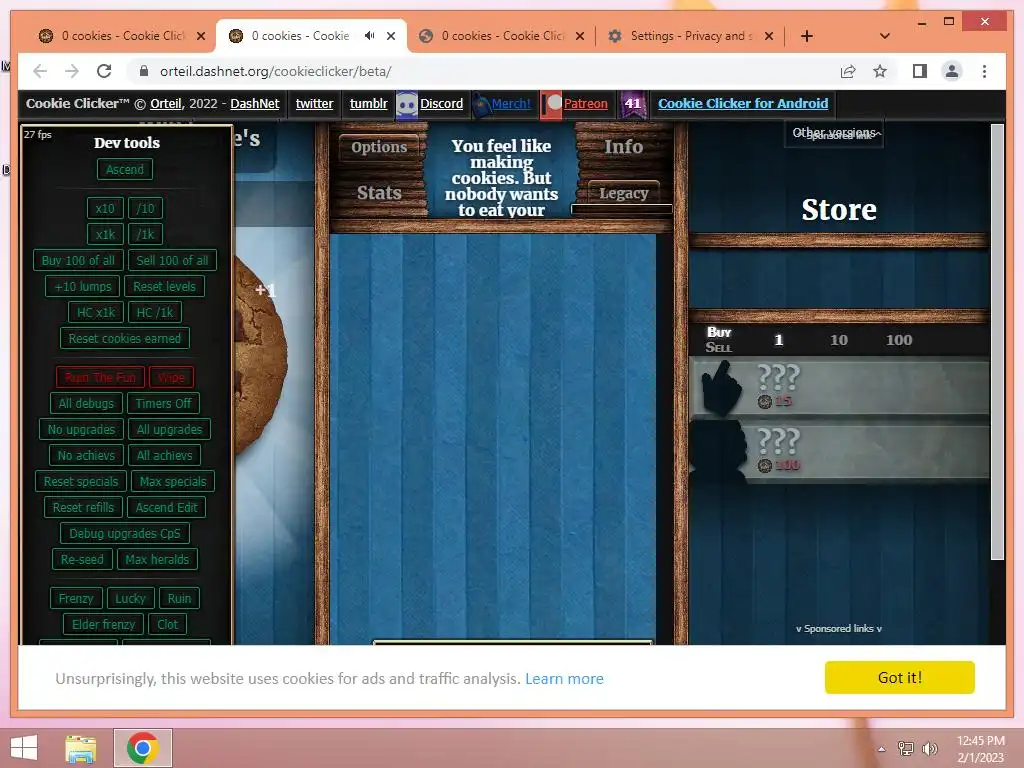Screen dimensions: 1024x768
Task: Set store bulk amount to 10
Action: click(839, 340)
